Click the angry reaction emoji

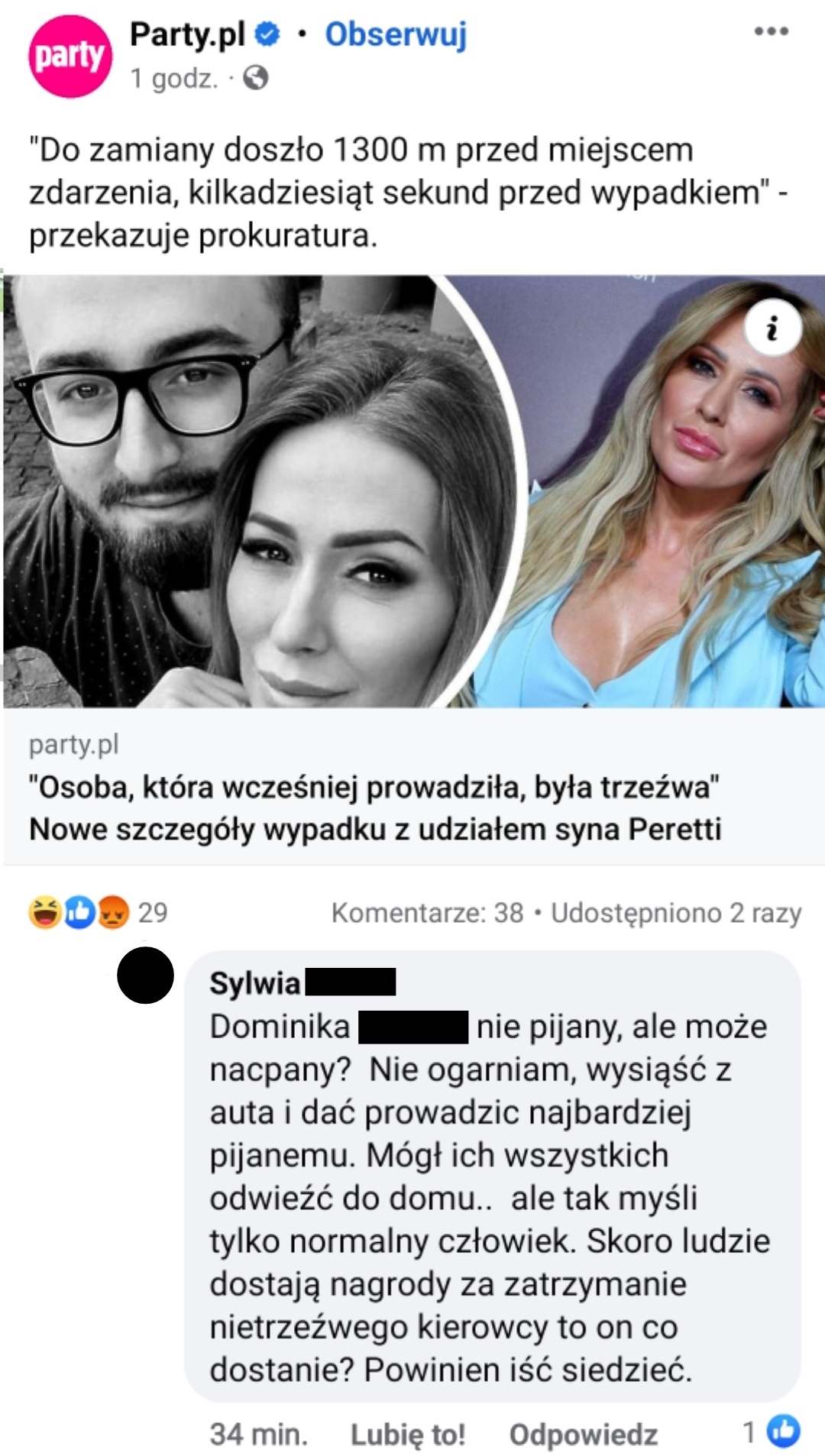coord(113,912)
